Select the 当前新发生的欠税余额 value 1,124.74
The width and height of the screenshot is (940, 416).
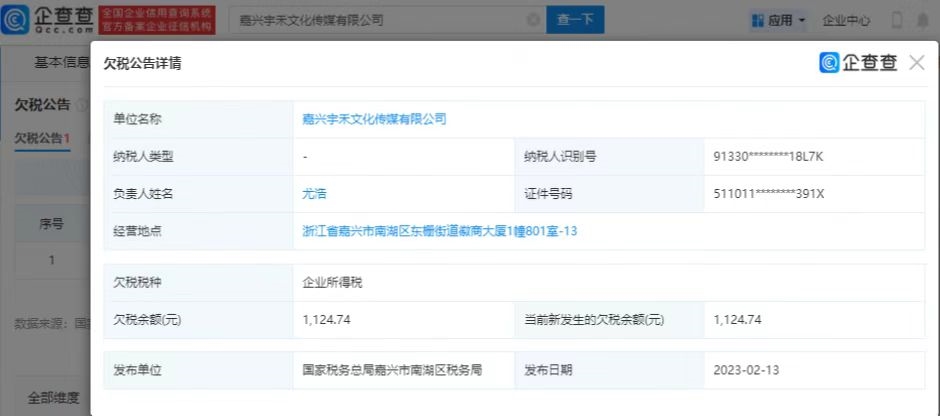pyautogui.click(x=737, y=320)
